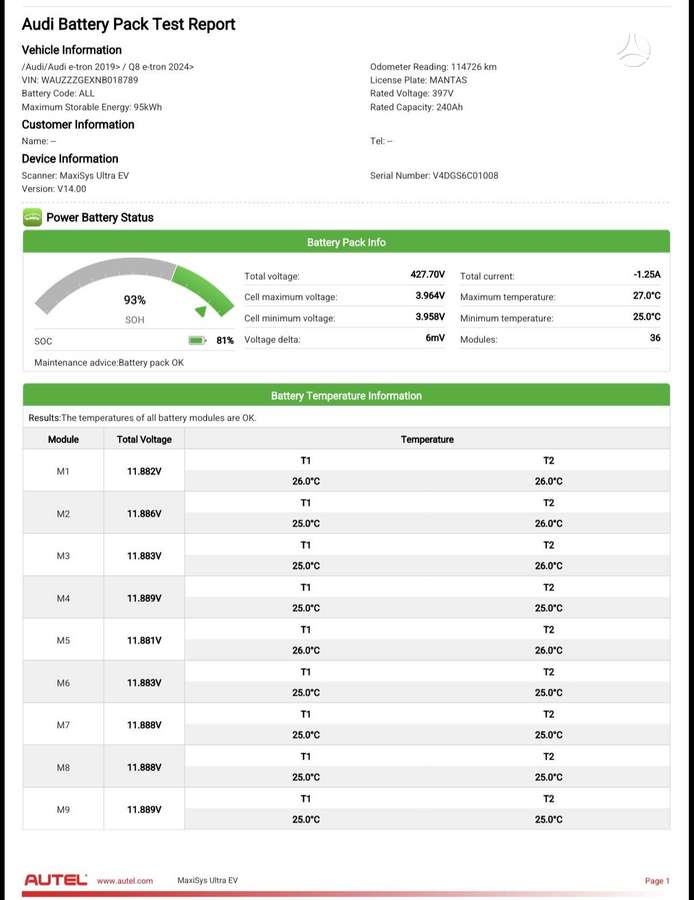Select module M8 row label

point(63,767)
